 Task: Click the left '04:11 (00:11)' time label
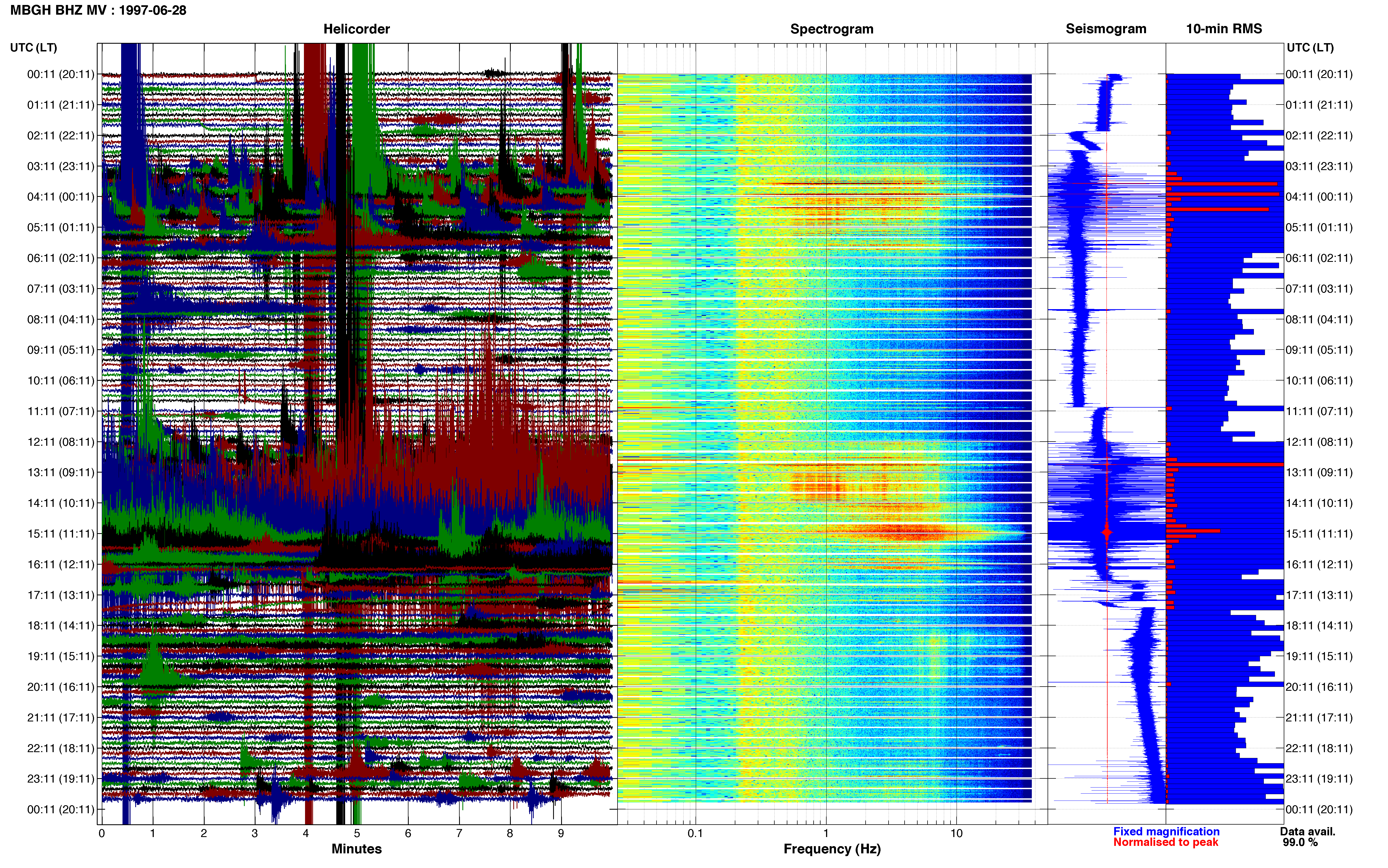point(61,197)
